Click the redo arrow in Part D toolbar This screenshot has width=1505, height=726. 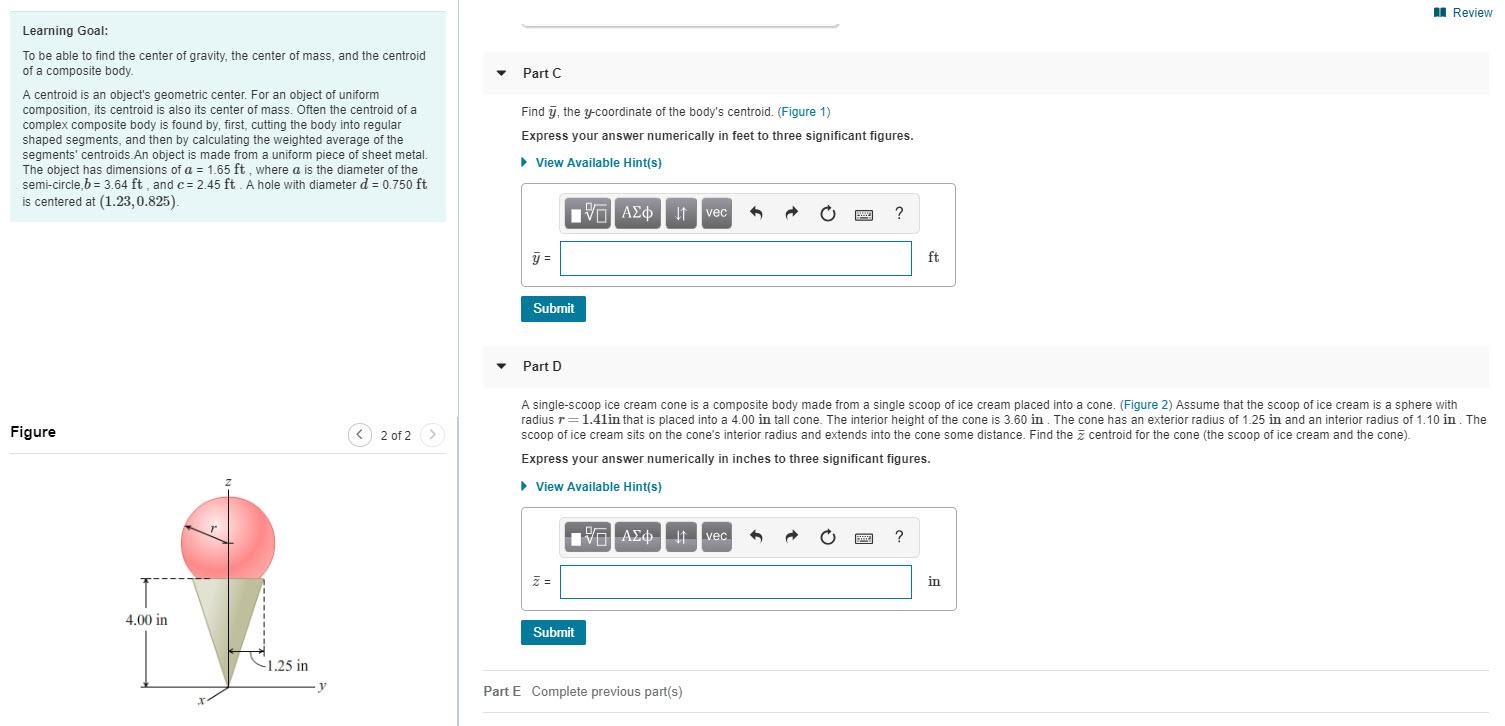[x=790, y=537]
